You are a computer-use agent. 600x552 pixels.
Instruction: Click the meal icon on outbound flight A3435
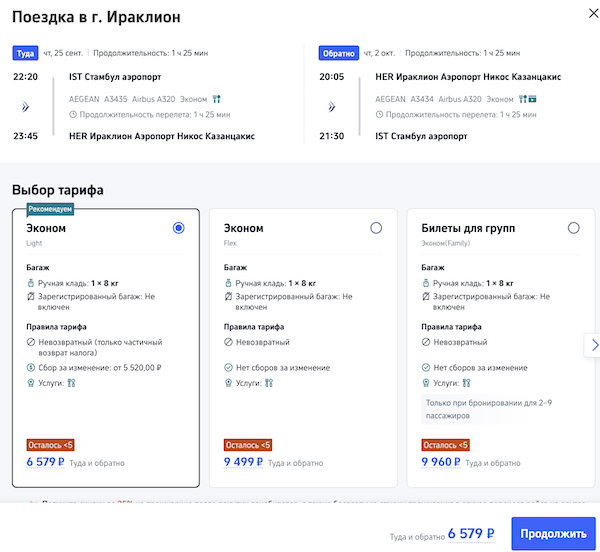click(x=216, y=99)
